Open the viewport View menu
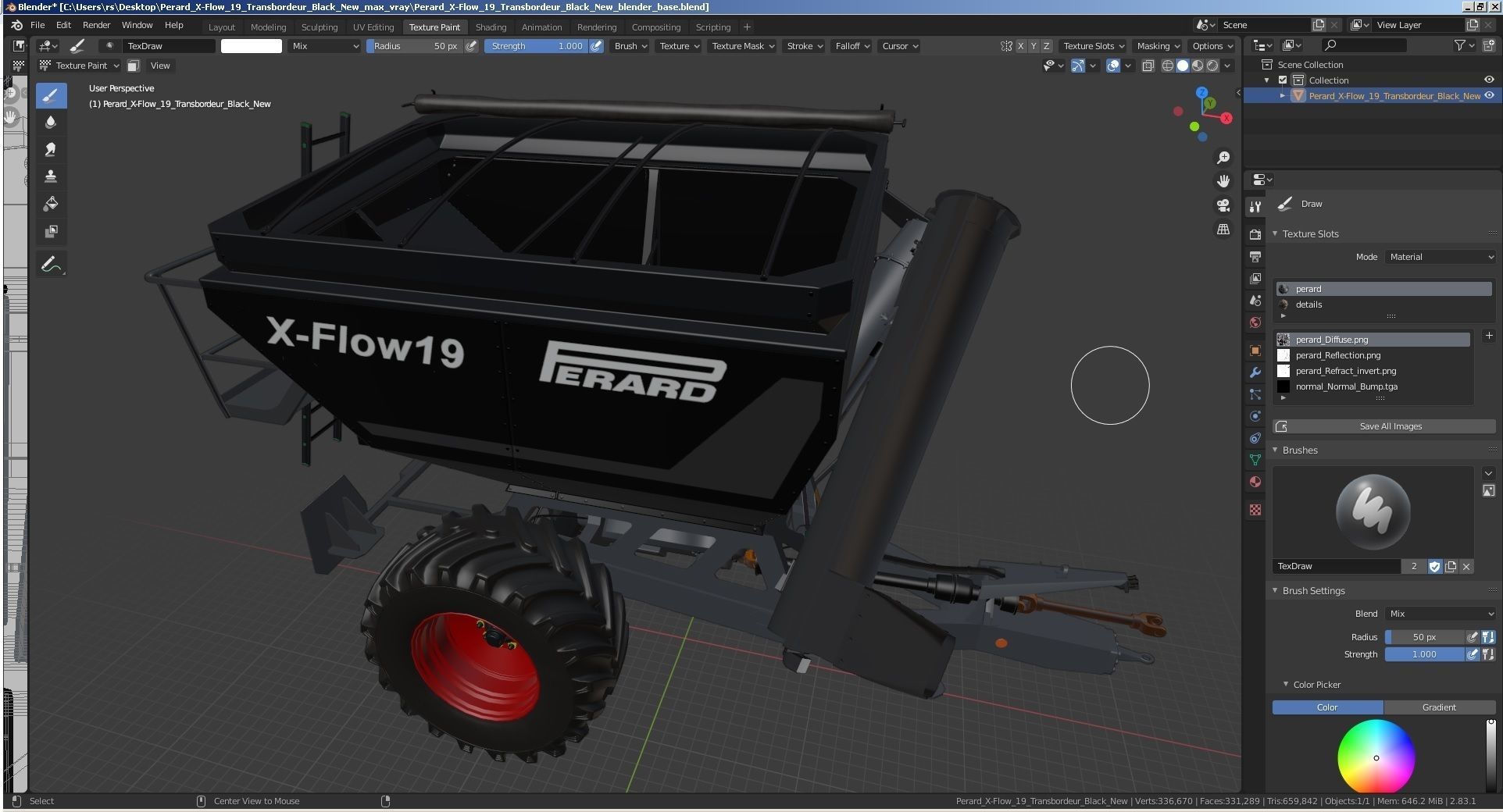 160,66
